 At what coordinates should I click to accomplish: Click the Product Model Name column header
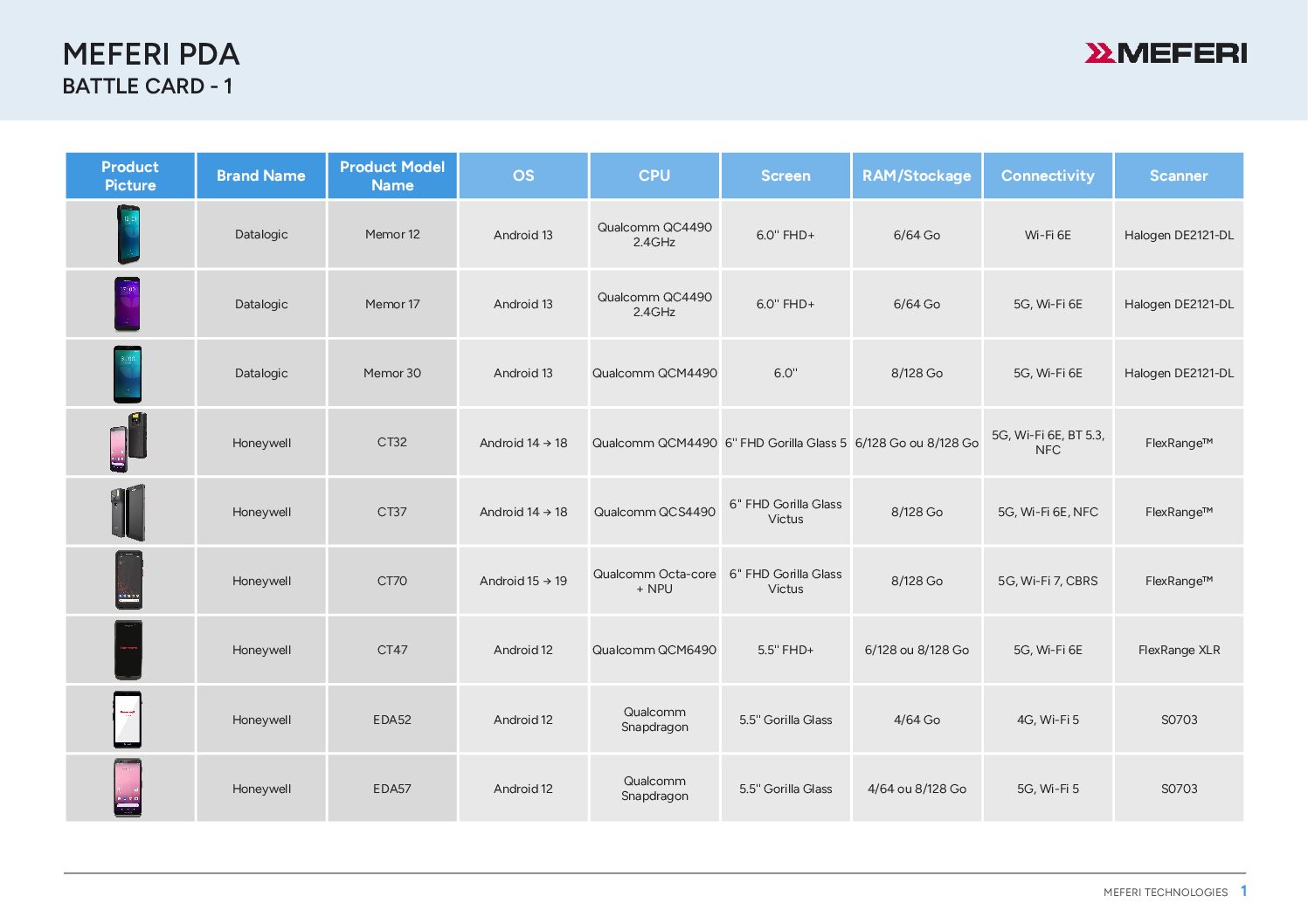392,176
